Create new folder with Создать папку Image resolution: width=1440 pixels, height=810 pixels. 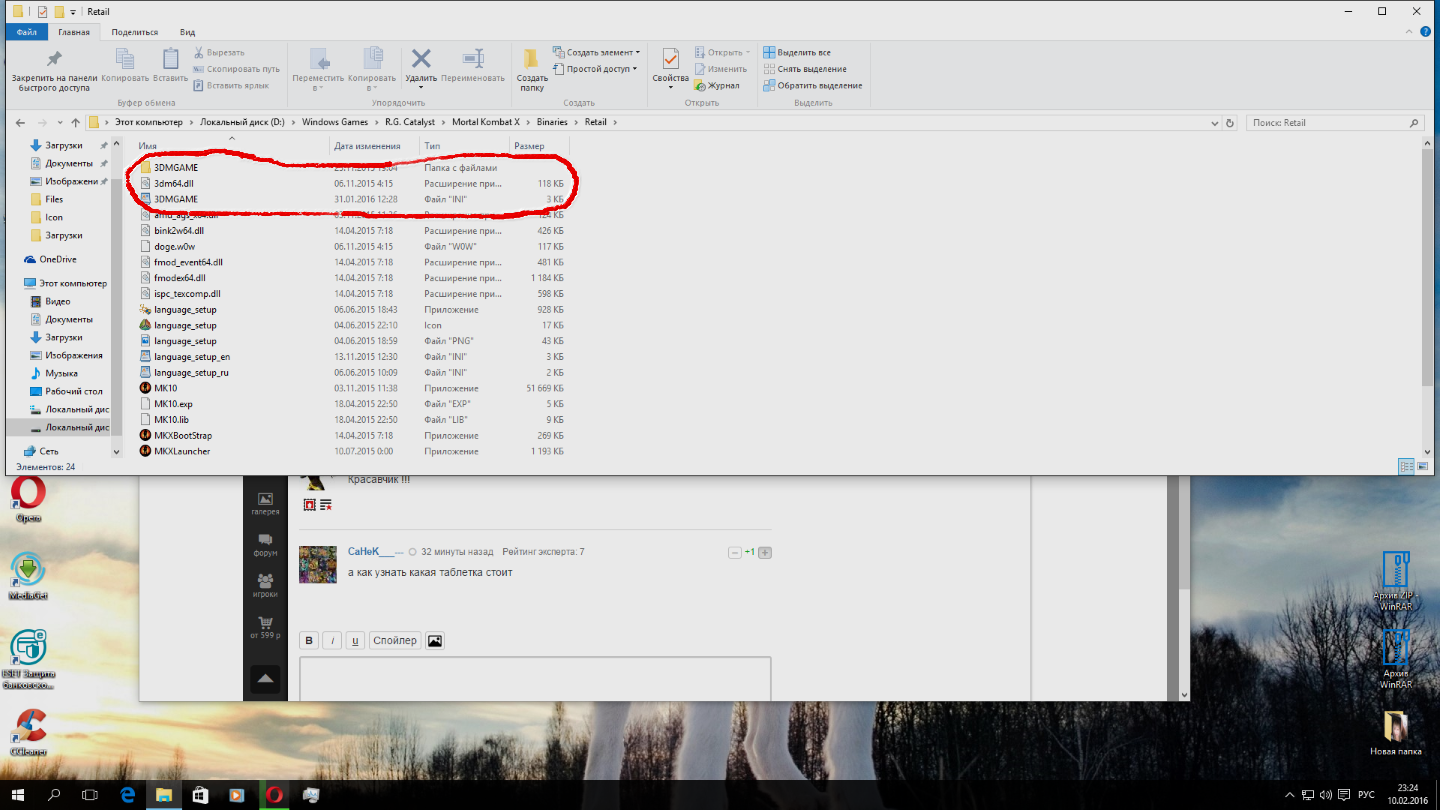pyautogui.click(x=532, y=69)
